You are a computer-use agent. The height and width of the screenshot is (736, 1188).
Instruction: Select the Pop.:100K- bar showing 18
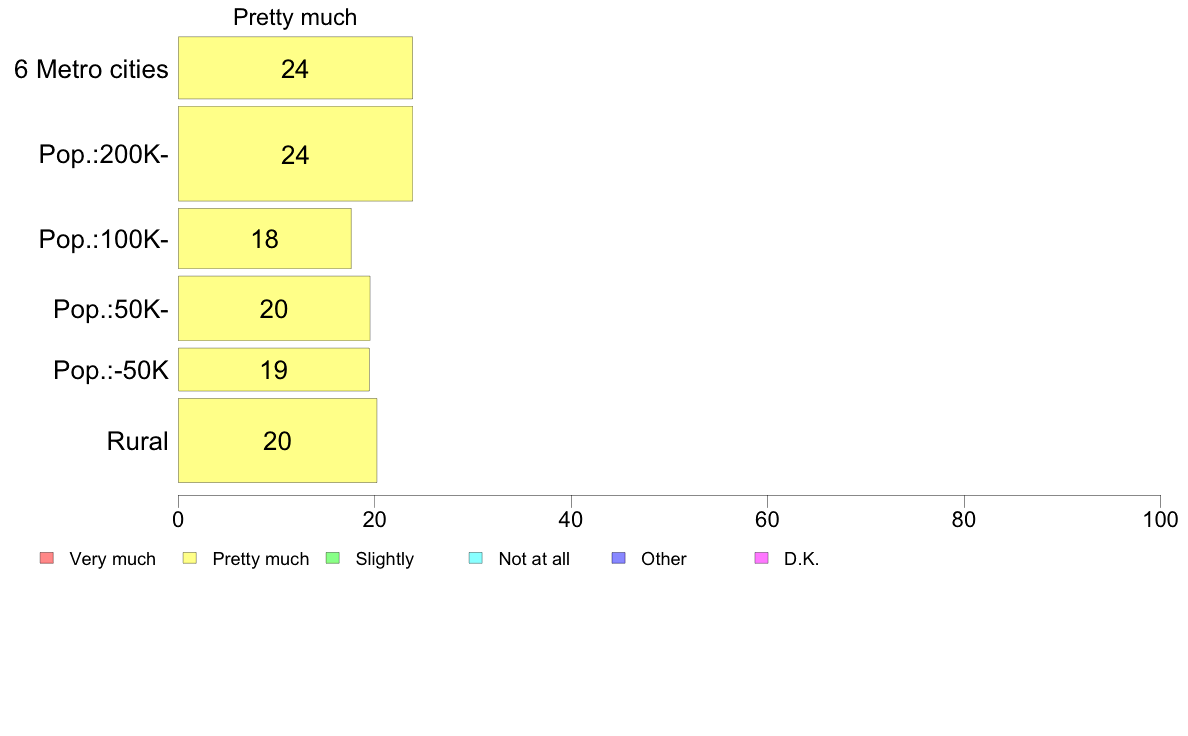pos(264,239)
